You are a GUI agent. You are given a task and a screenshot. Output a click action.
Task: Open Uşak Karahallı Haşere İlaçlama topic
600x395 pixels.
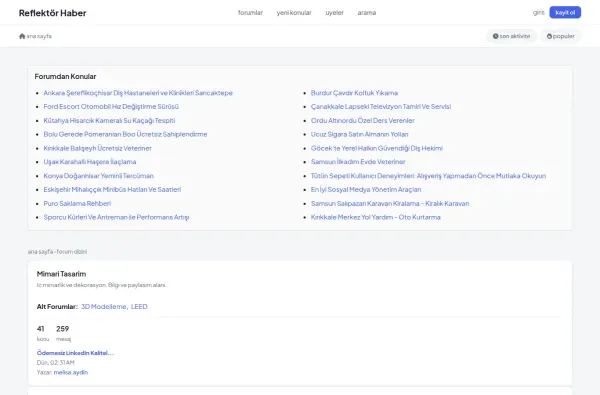pyautogui.click(x=90, y=162)
